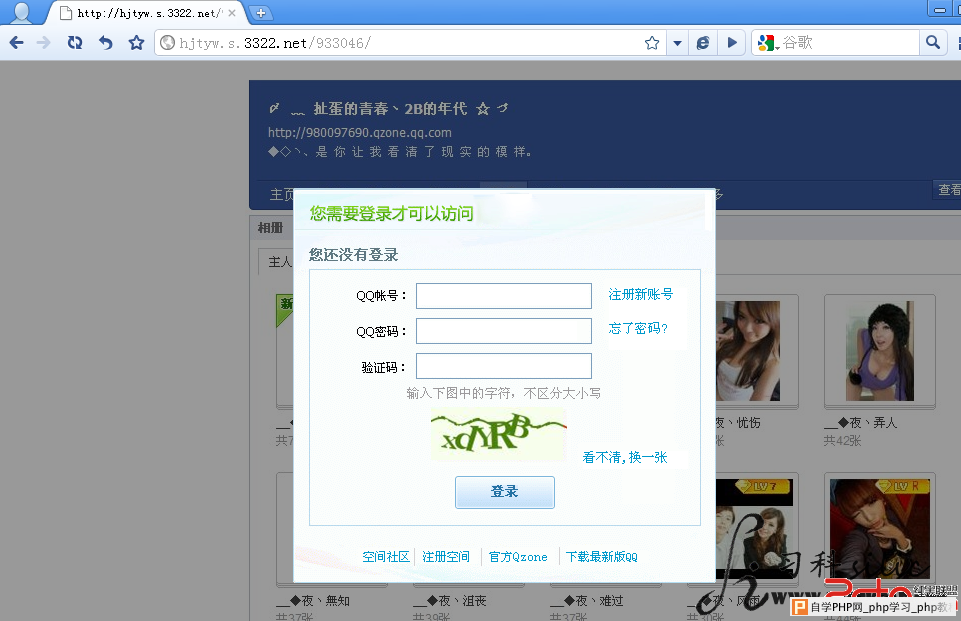
Task: Open the album photo with LV R badge
Action: click(x=879, y=529)
